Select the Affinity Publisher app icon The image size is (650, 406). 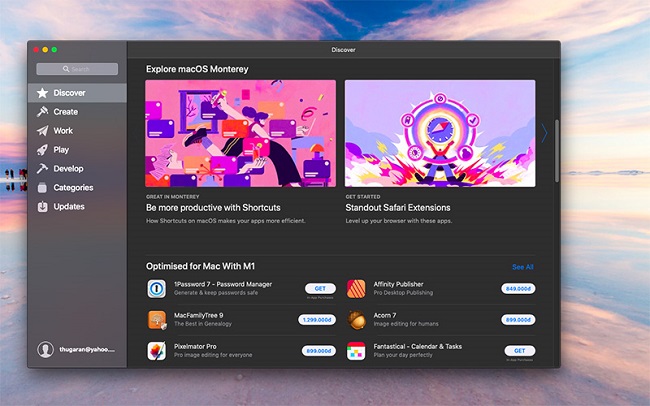(x=356, y=289)
